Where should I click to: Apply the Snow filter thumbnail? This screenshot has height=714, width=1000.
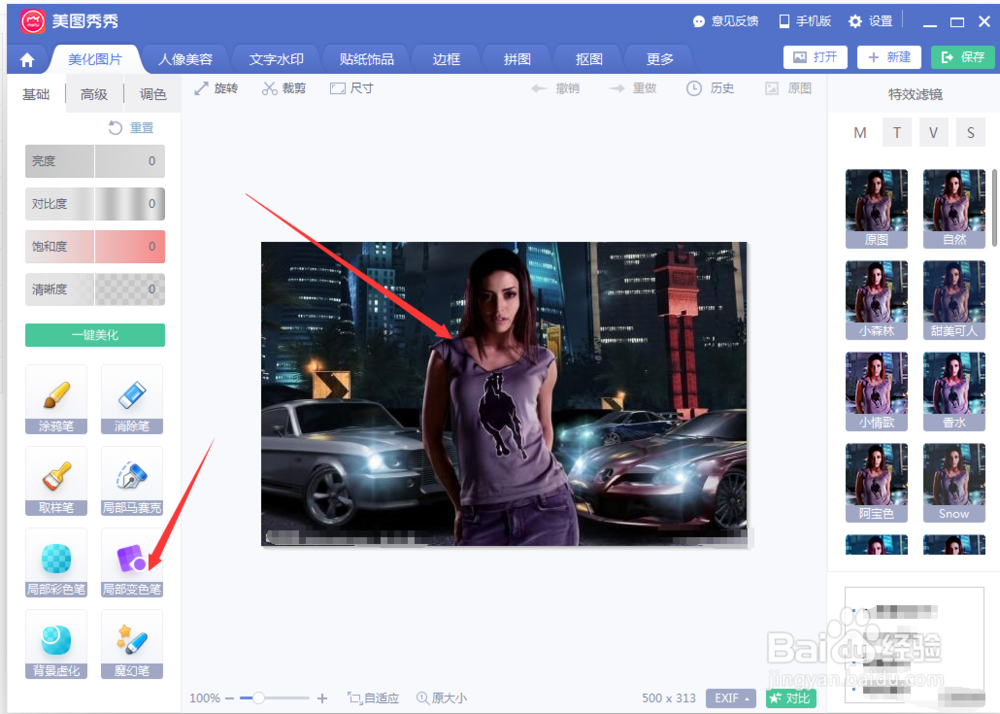coord(953,481)
